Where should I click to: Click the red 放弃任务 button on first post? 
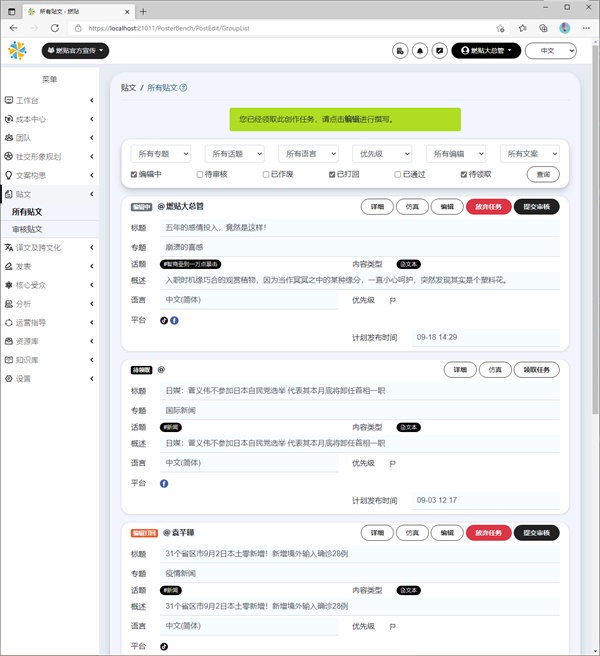click(487, 207)
